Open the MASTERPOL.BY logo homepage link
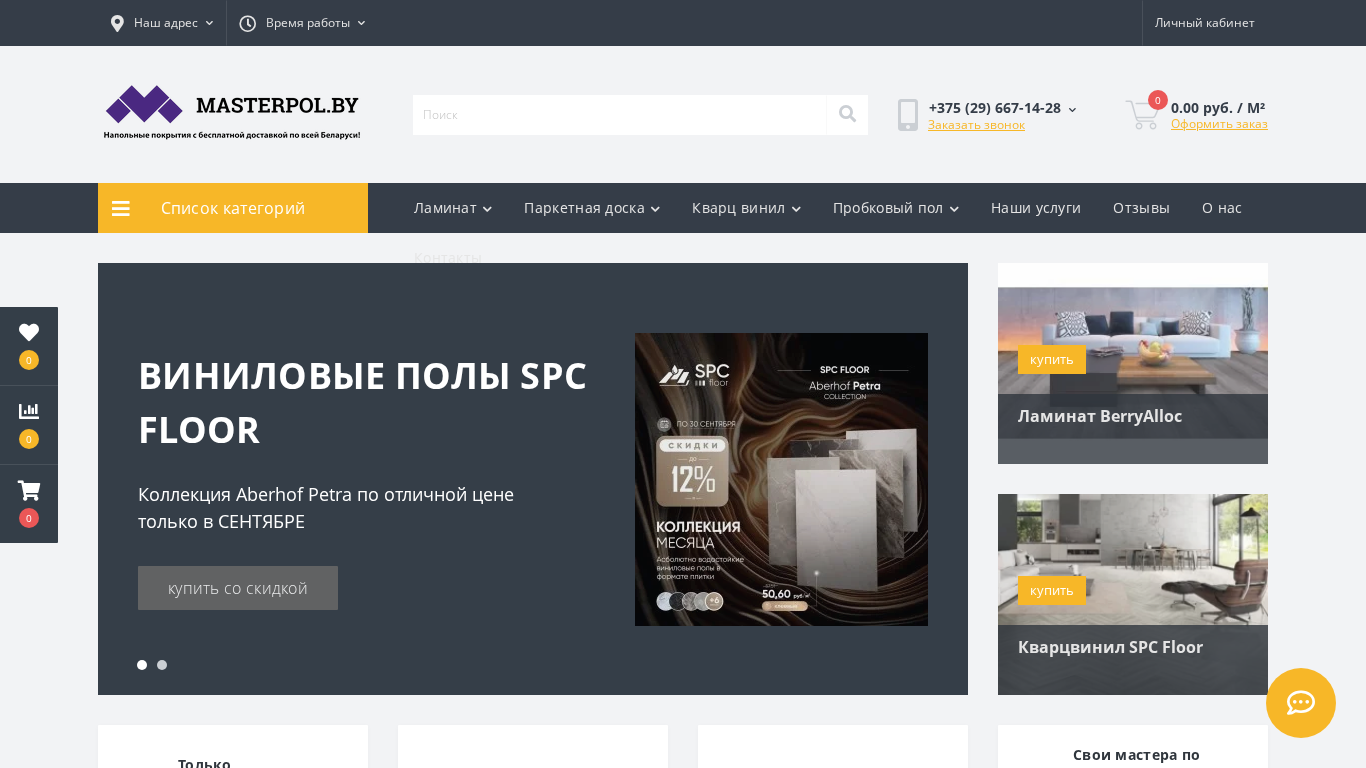The width and height of the screenshot is (1366, 768). click(x=232, y=112)
